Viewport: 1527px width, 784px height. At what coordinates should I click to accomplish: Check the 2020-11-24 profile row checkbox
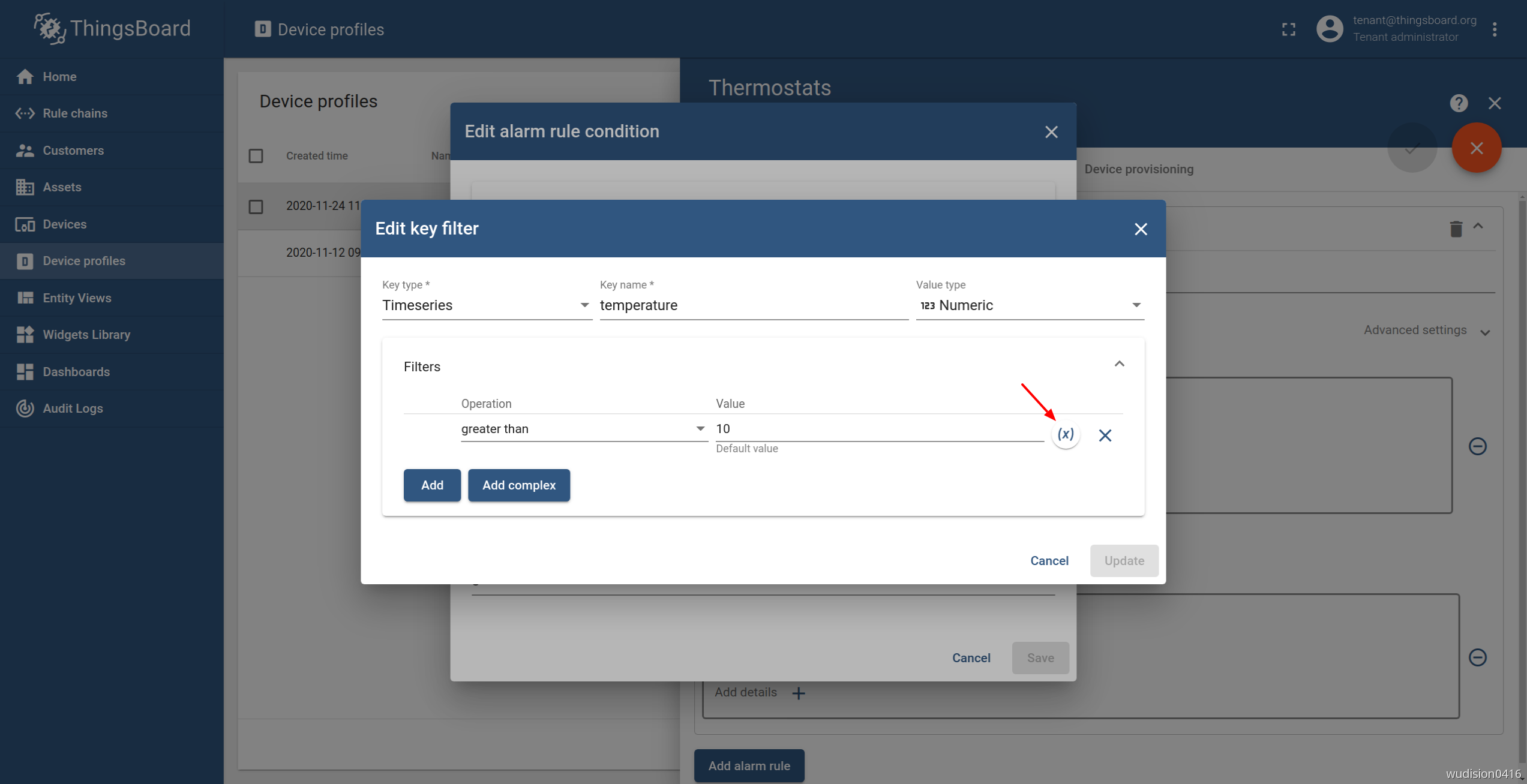(256, 206)
